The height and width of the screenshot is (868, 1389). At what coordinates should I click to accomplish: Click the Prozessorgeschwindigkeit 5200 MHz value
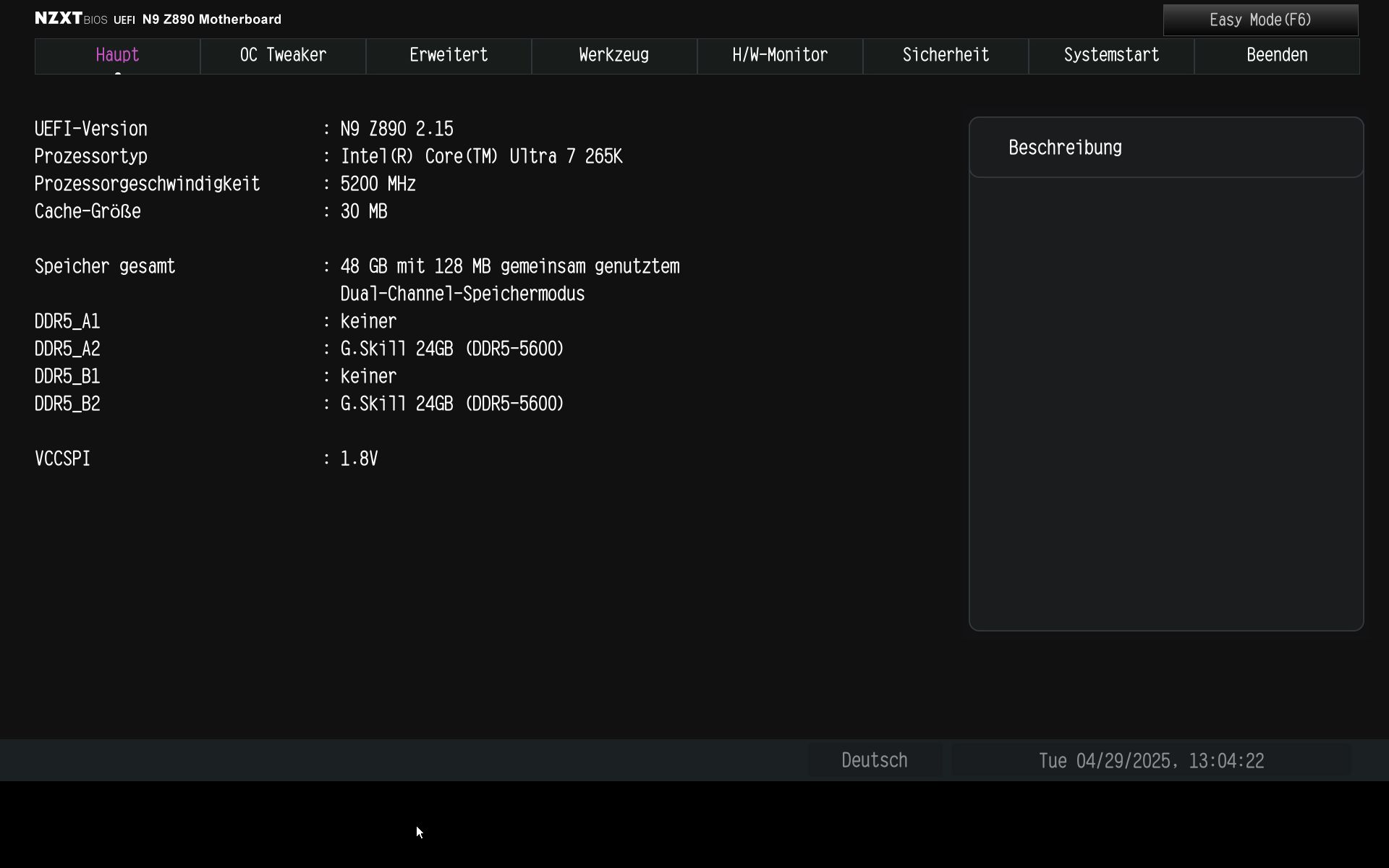coord(378,184)
